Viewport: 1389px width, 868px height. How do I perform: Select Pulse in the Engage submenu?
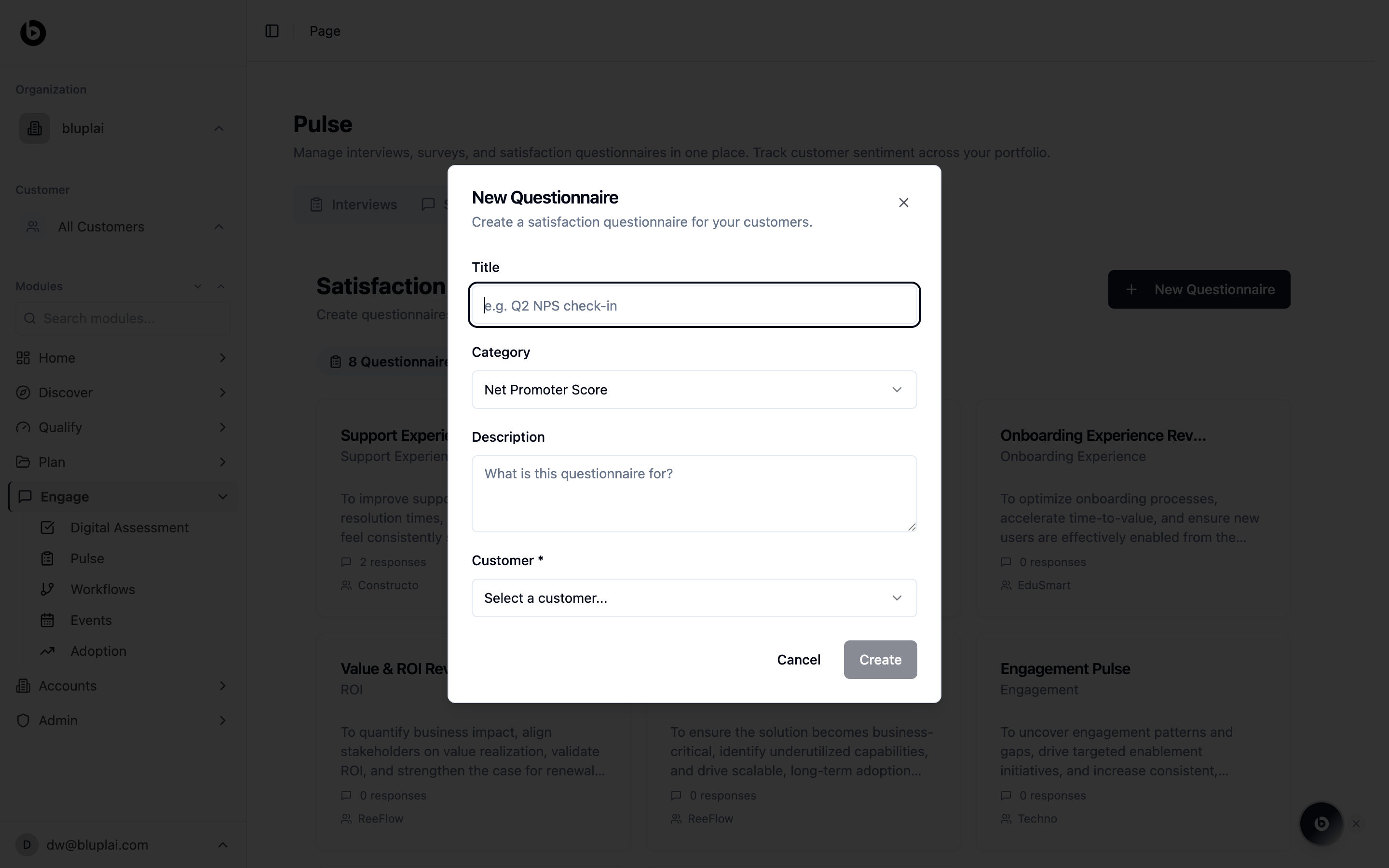pos(87,558)
